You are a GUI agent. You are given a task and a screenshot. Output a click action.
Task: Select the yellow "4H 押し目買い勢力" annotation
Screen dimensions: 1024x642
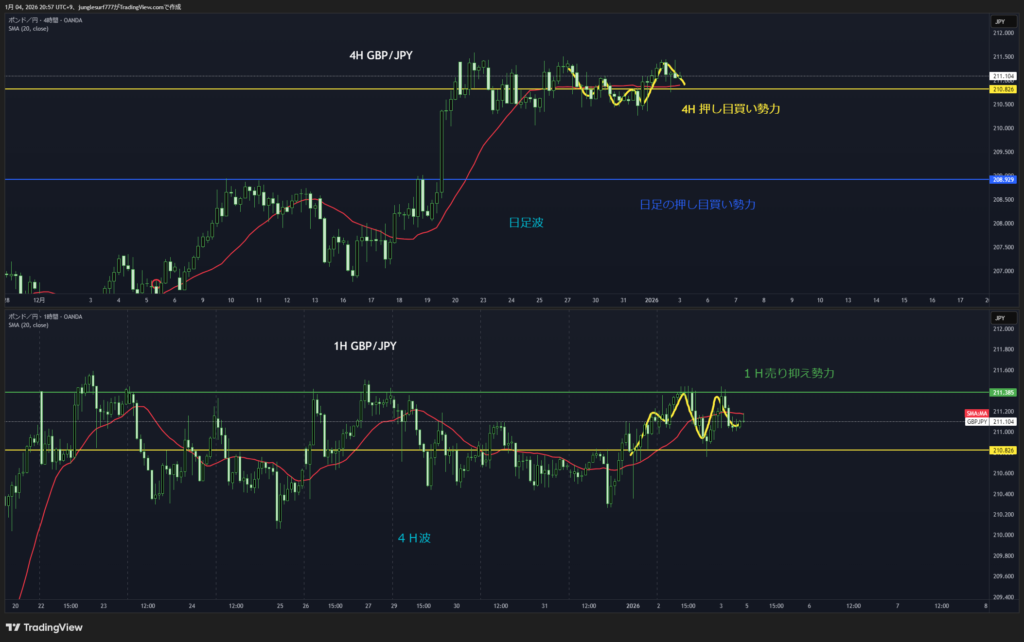point(730,108)
